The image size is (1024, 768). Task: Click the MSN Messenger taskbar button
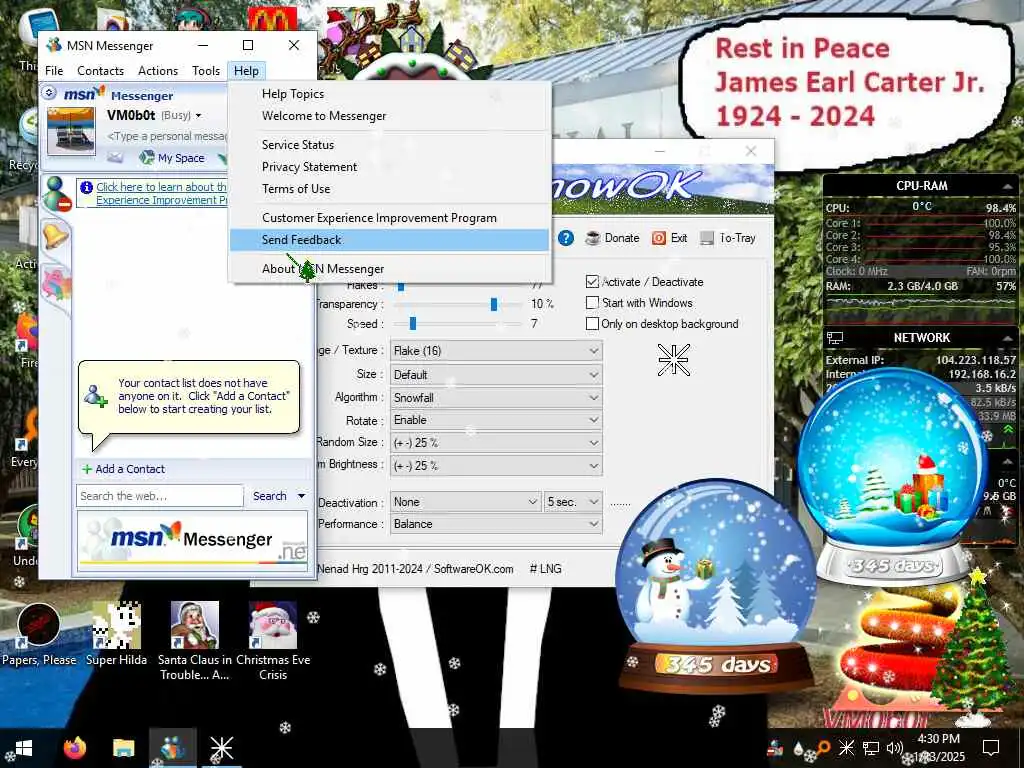pyautogui.click(x=172, y=748)
